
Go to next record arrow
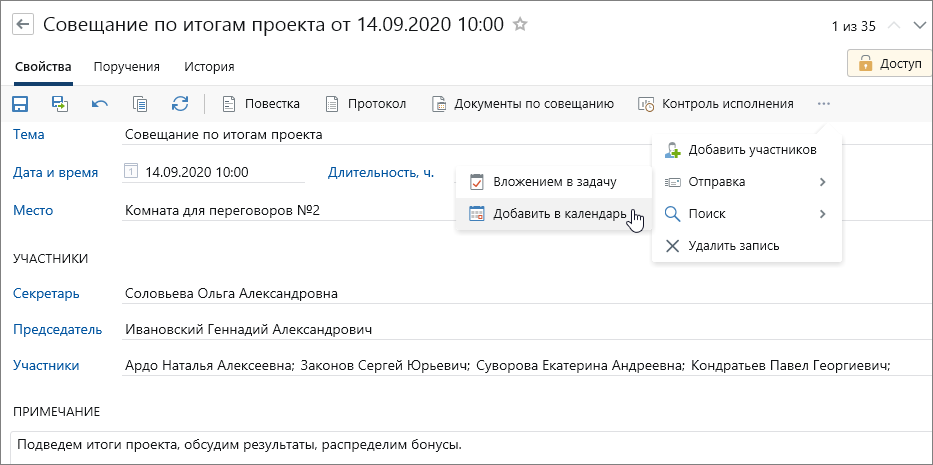[918, 26]
